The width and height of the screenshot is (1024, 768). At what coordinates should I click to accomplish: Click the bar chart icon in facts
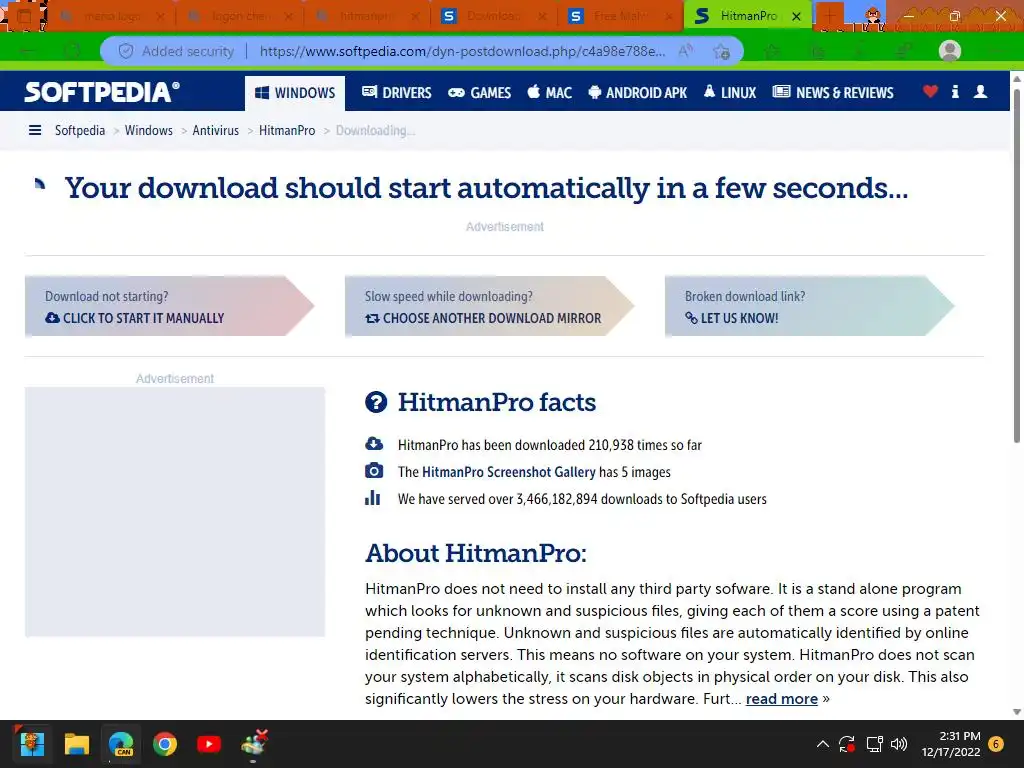(372, 498)
